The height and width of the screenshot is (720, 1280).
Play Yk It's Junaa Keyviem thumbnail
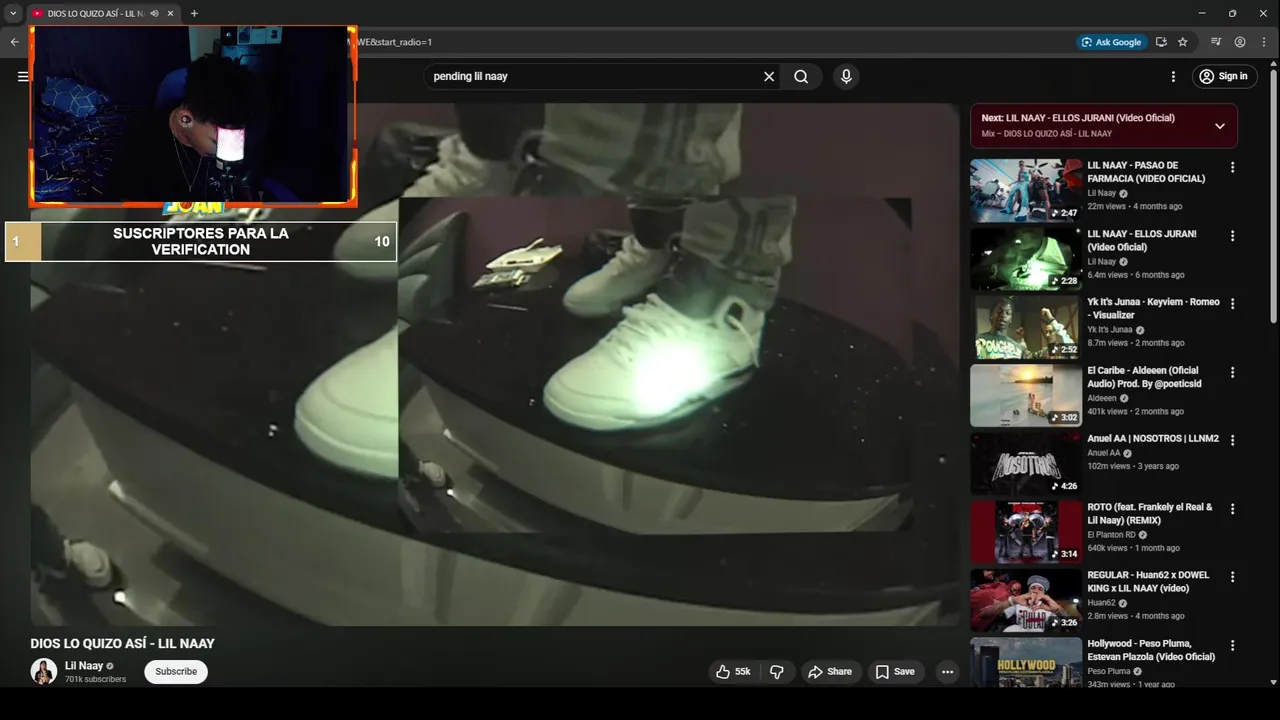(1026, 327)
